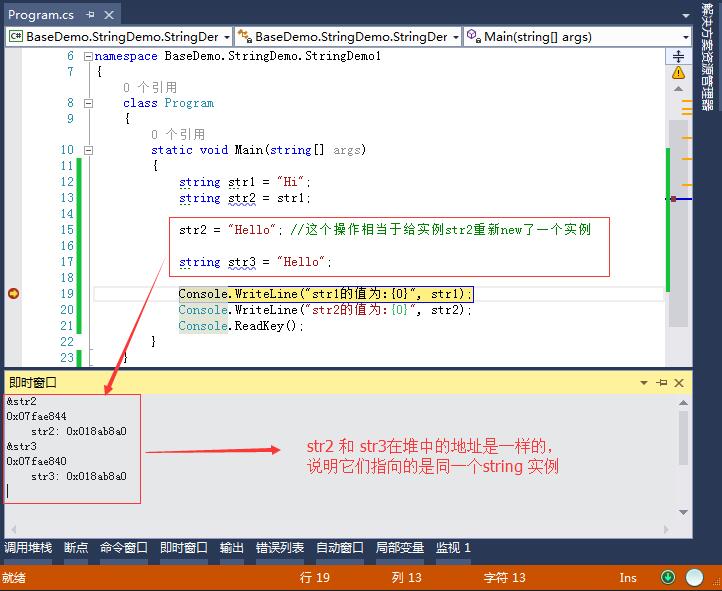This screenshot has height=591, width=722.
Task: Click the Immediate window horizontal scroll left arrow
Action: point(14,529)
